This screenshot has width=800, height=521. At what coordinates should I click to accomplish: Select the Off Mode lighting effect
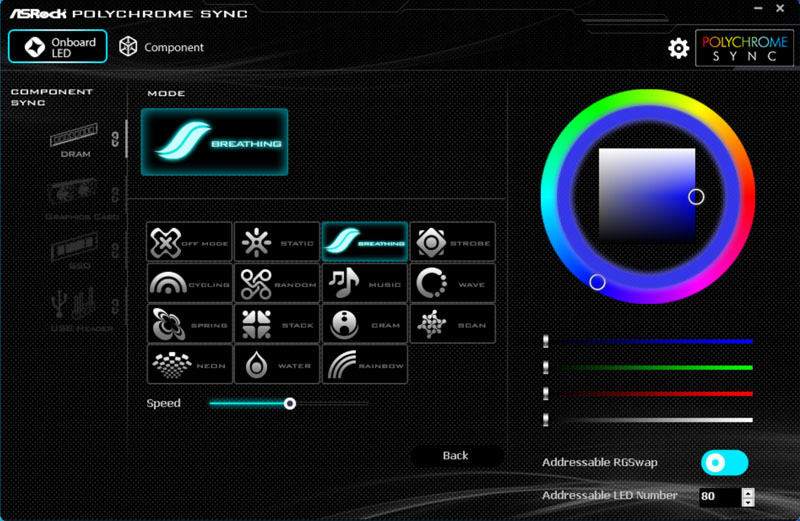tap(189, 242)
